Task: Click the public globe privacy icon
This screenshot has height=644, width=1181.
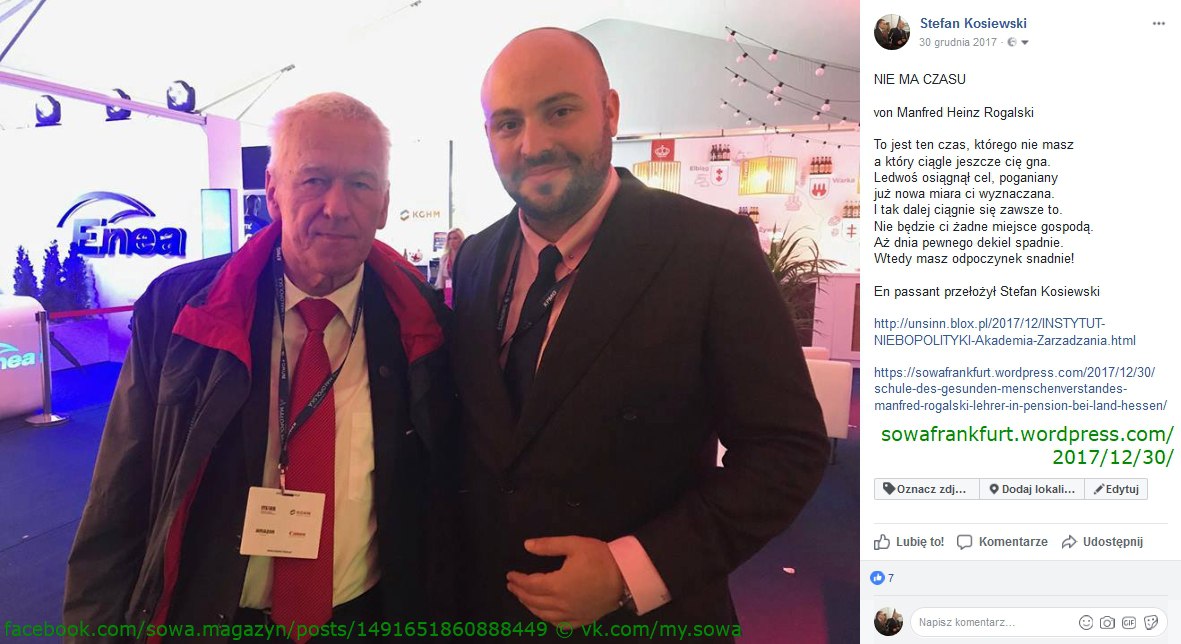Action: point(1012,43)
